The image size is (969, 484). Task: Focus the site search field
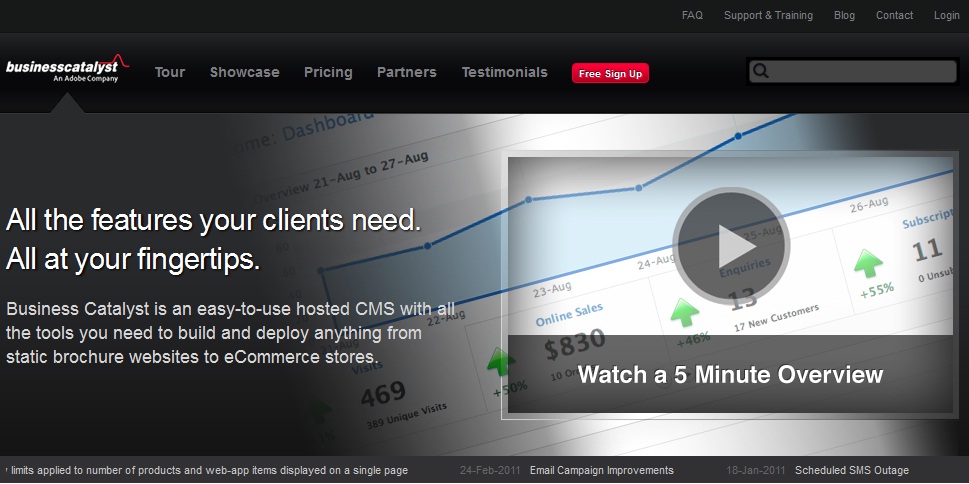click(853, 71)
